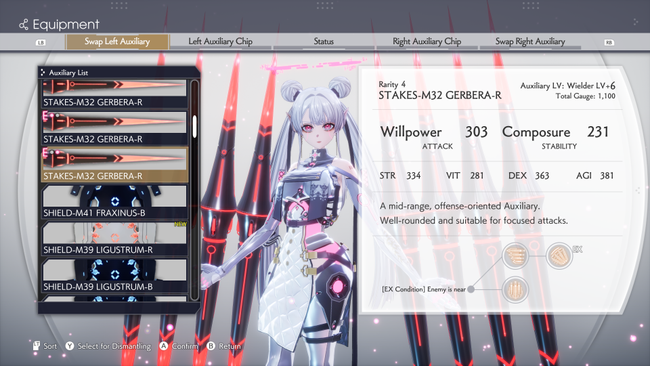Select the first STAKES-M32 GERBERA-R item
This screenshot has width=650, height=366.
click(x=115, y=94)
